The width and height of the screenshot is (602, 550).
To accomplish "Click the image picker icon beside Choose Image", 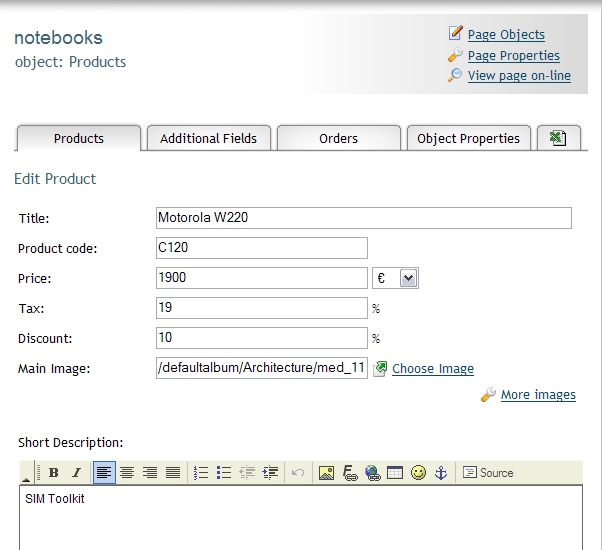I will click(380, 369).
